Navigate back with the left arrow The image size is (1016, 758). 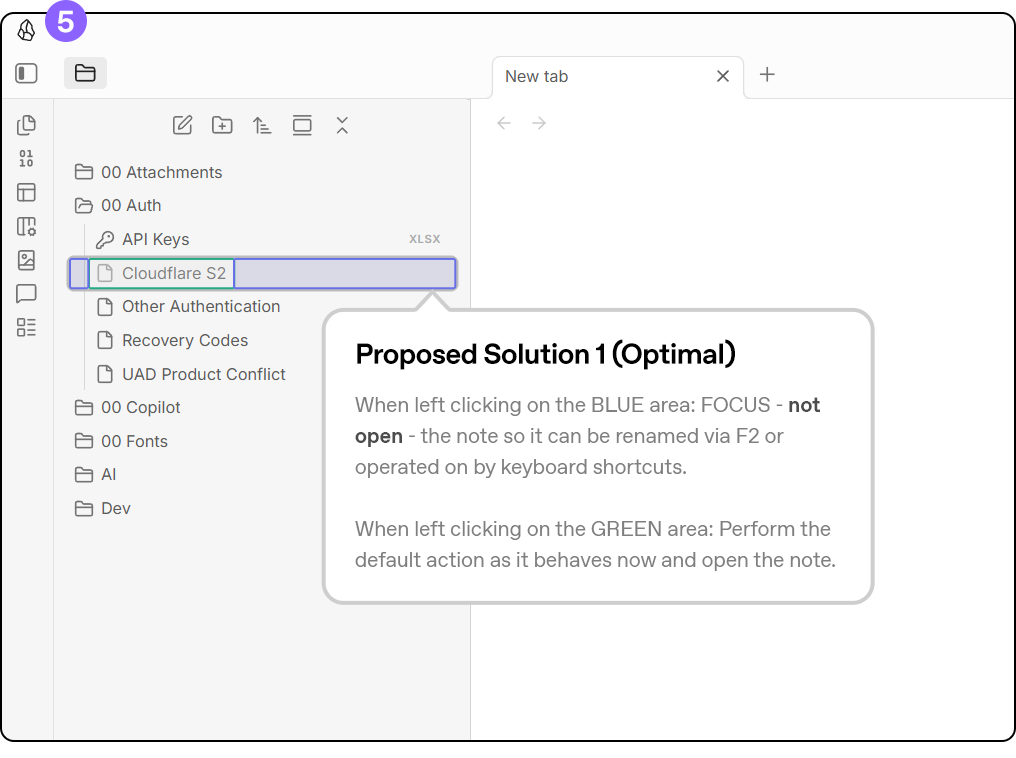(x=504, y=123)
